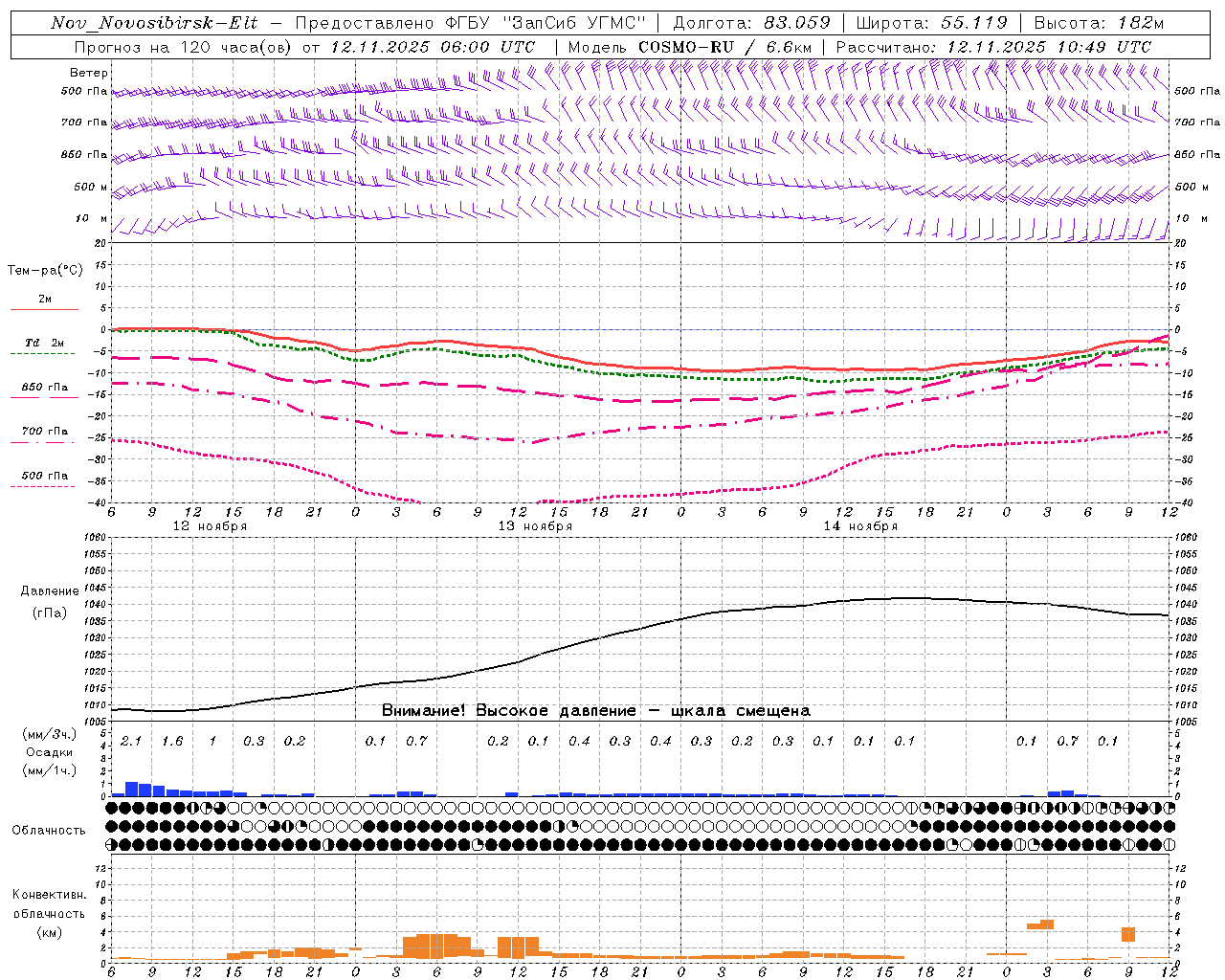This screenshot has height=980, width=1225.
Task: Click the 850 гПа temperature legend line sample
Action: (x=44, y=397)
